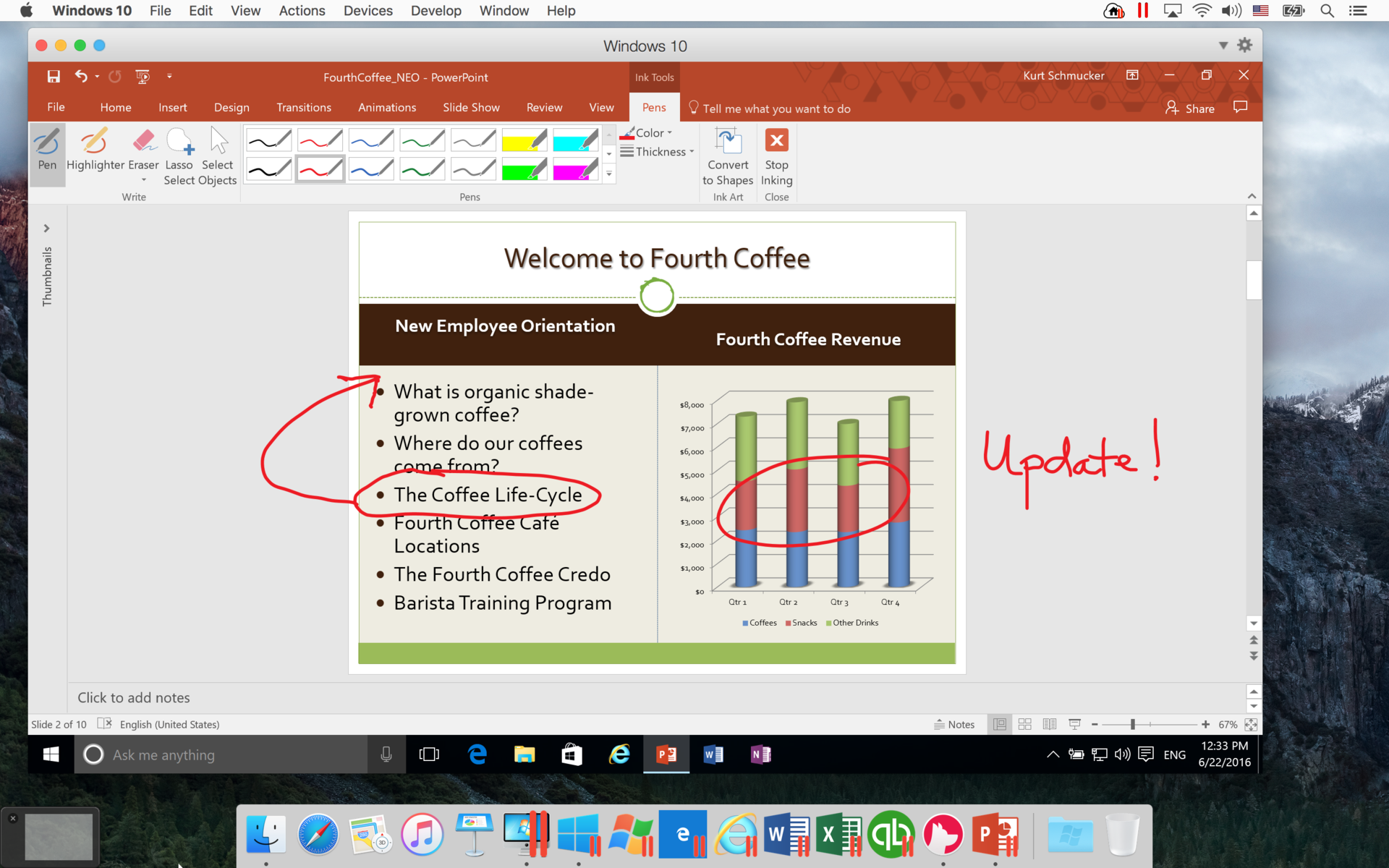Viewport: 1389px width, 868px height.
Task: Collapse the ribbon
Action: (x=1252, y=197)
